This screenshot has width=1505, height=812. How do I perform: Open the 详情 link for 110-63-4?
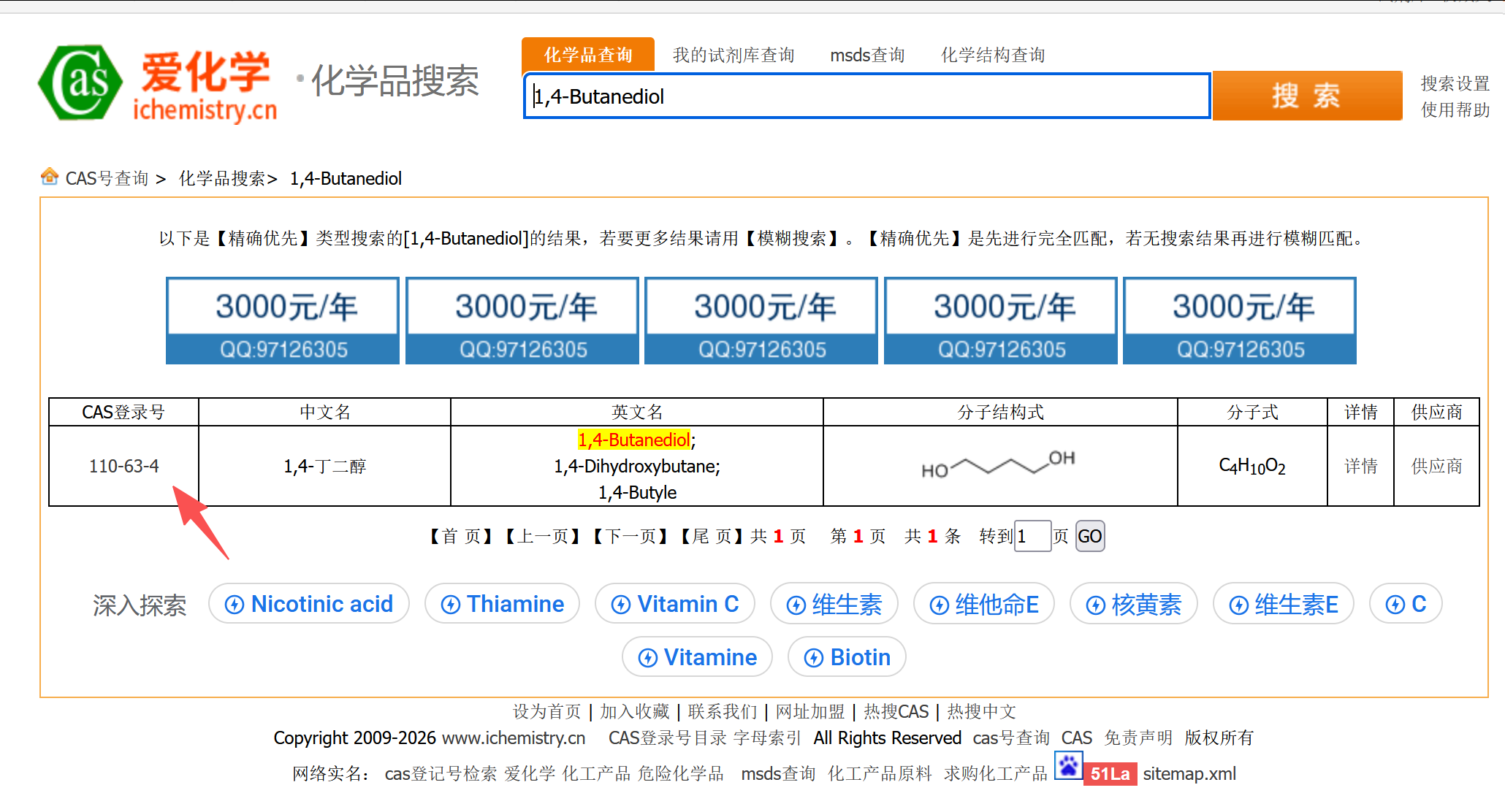tap(1360, 466)
